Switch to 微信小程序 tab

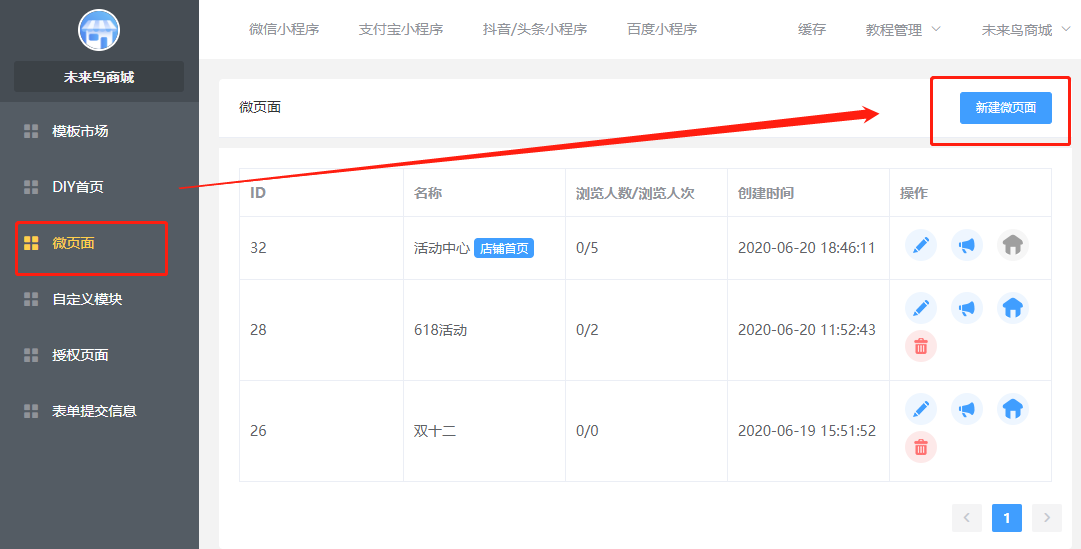[x=284, y=30]
